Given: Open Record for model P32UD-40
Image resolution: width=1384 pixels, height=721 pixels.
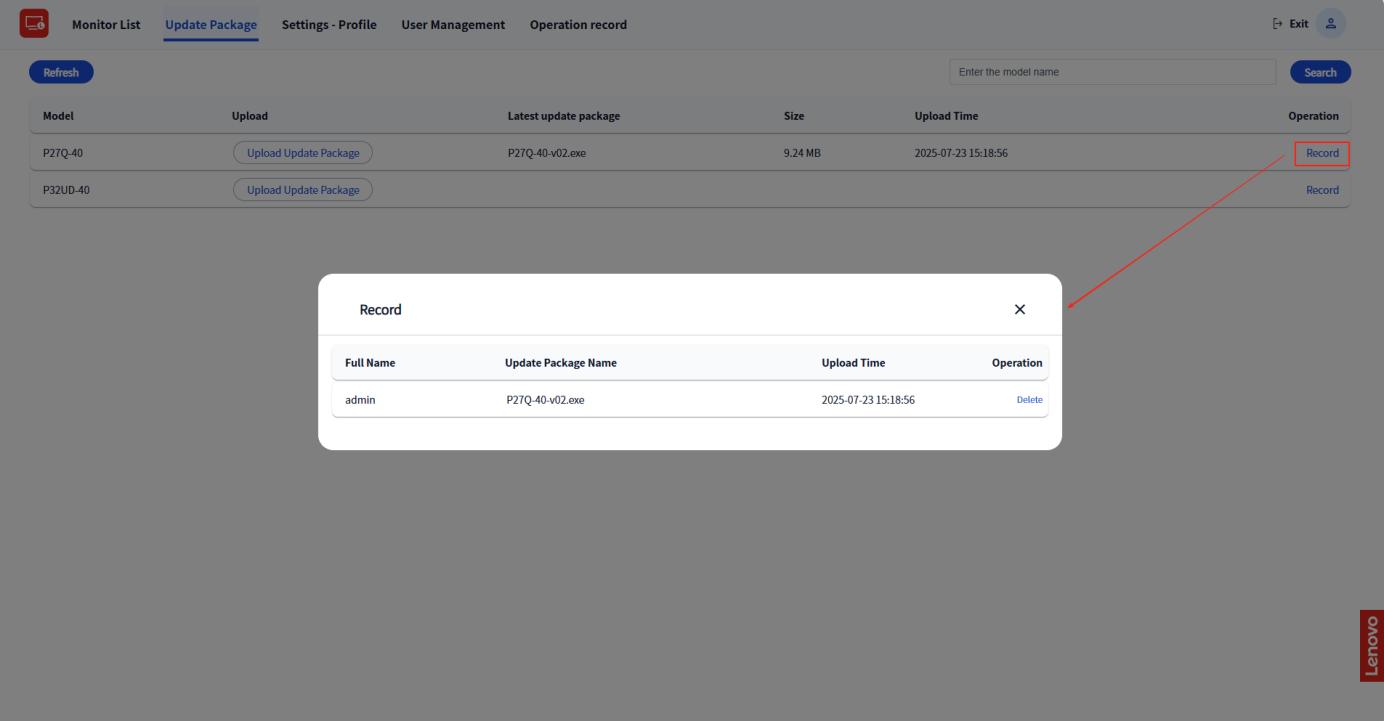Looking at the screenshot, I should pos(1322,190).
